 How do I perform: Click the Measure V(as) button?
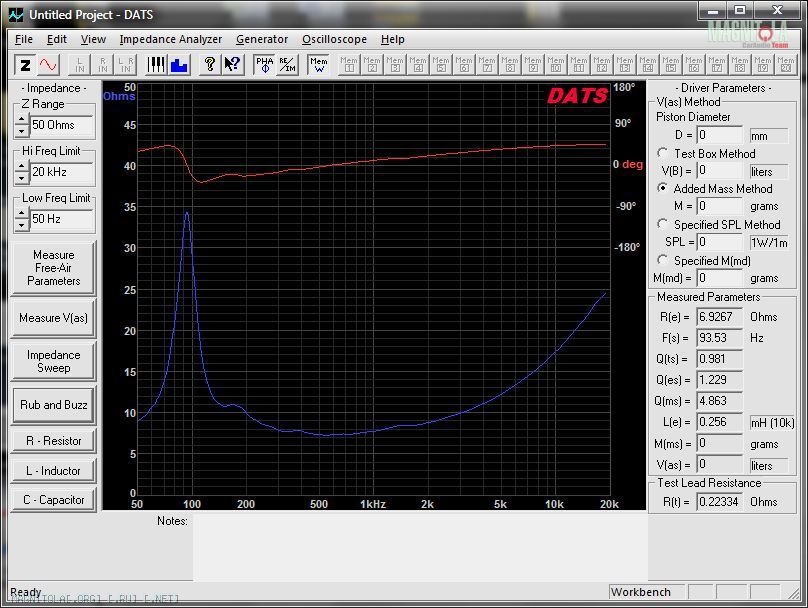coord(54,318)
